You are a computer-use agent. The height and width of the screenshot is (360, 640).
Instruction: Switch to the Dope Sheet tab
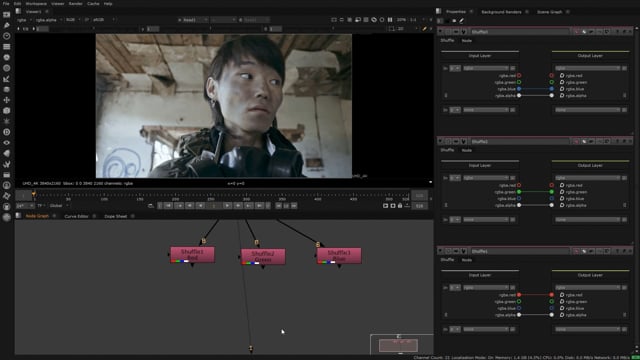(116, 216)
